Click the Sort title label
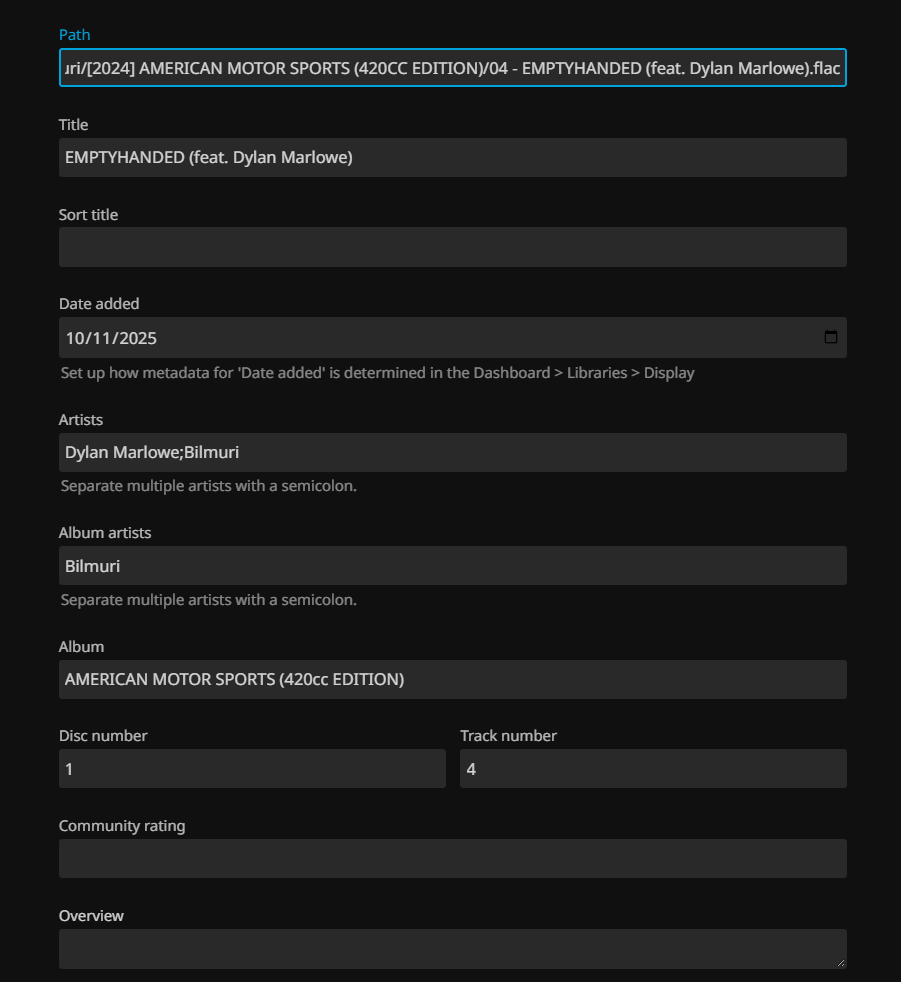The width and height of the screenshot is (901, 982). pyautogui.click(x=88, y=215)
